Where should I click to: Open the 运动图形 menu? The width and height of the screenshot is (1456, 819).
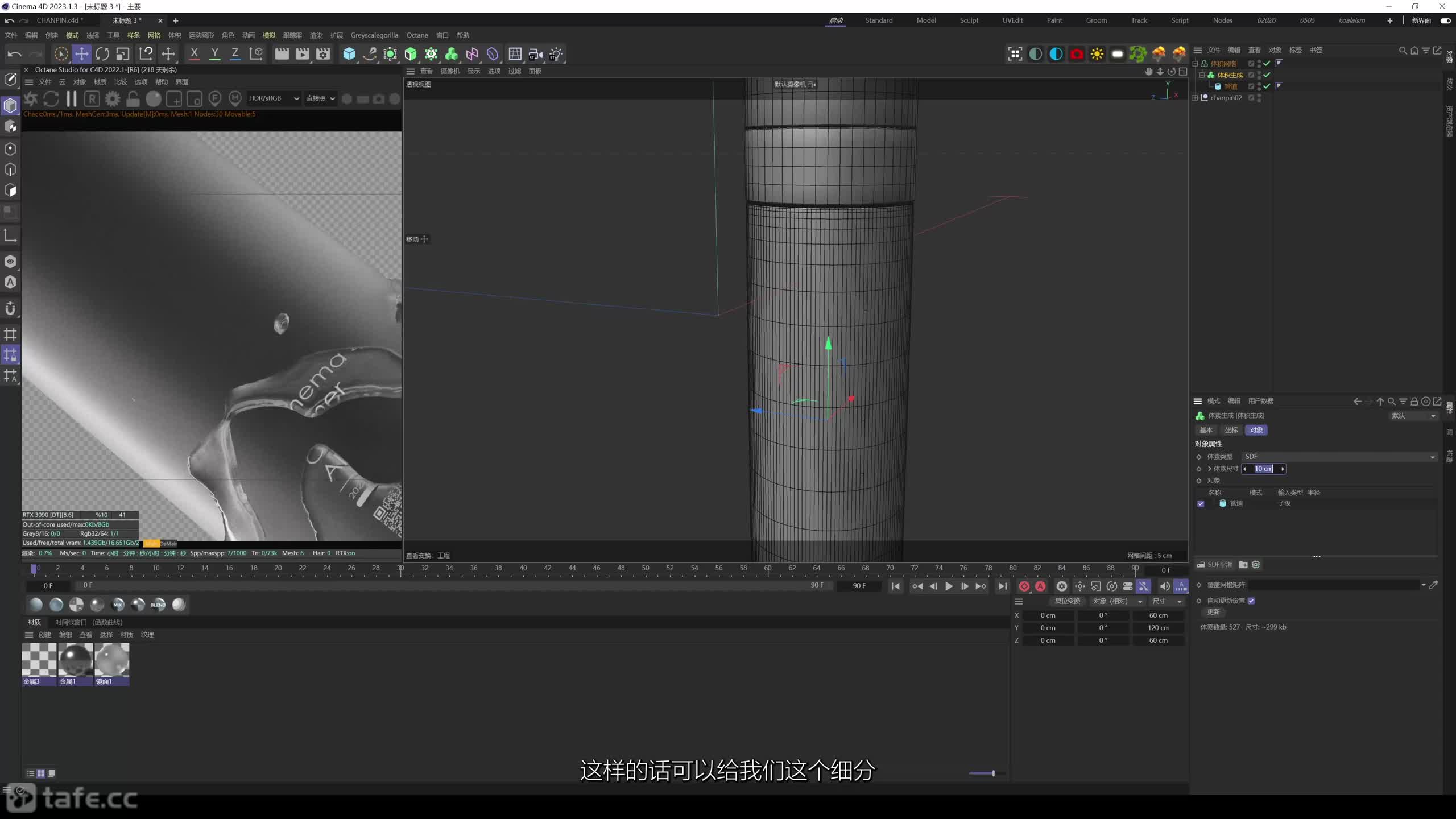pyautogui.click(x=201, y=35)
